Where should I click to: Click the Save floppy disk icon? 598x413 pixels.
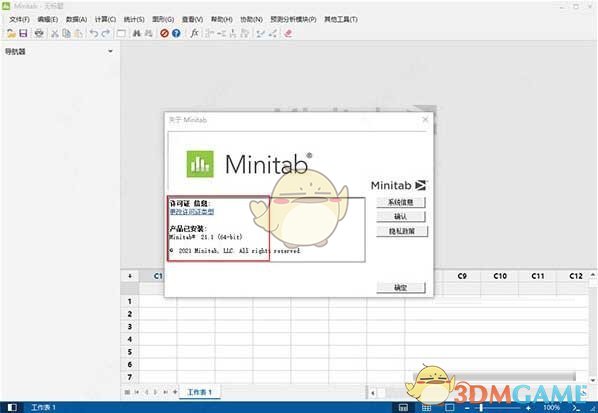[23, 34]
